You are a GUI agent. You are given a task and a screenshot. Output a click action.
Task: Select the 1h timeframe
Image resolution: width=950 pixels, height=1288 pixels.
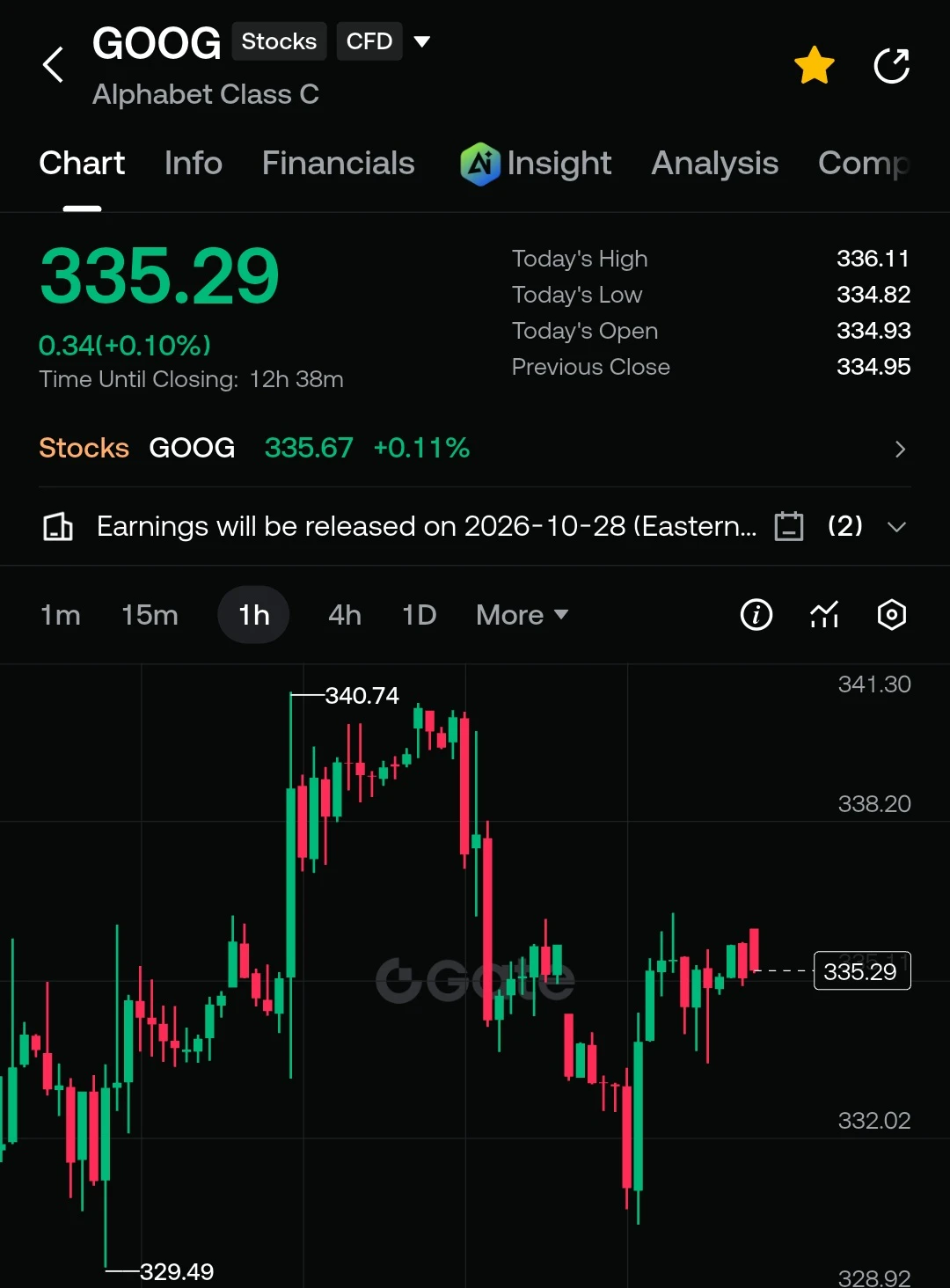[253, 615]
